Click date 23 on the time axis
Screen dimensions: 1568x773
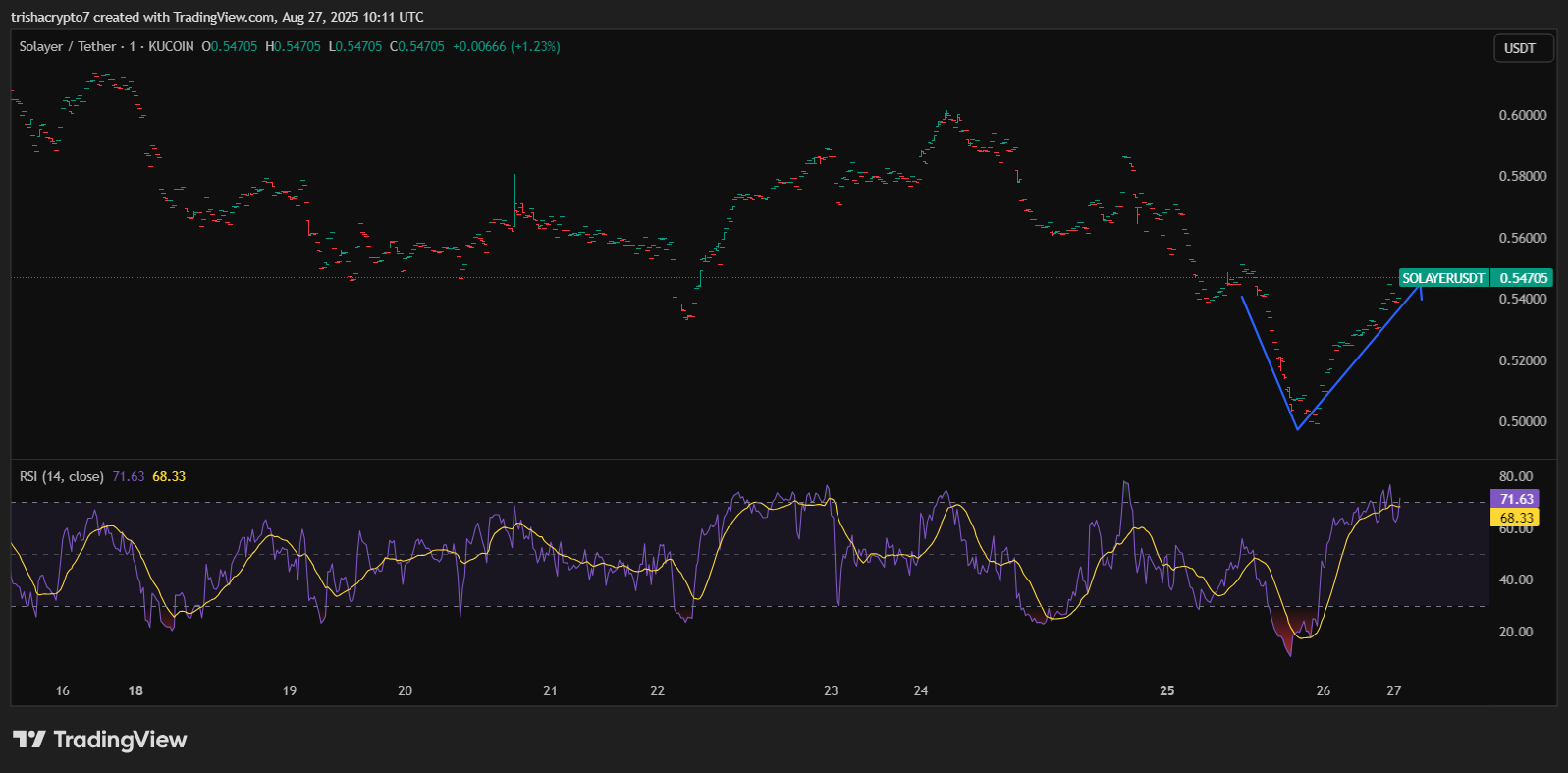(831, 690)
